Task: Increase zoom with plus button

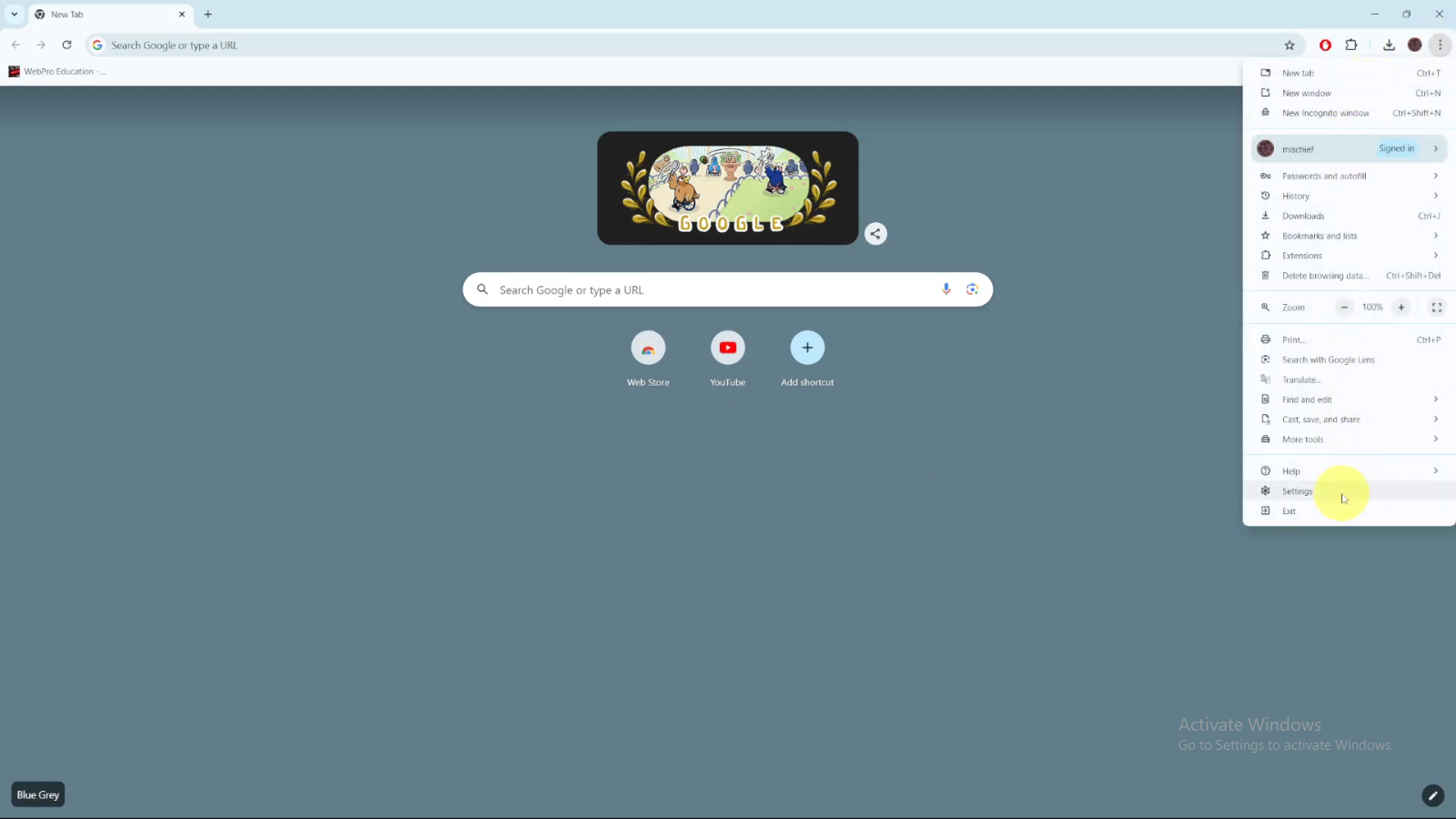Action: coord(1401,308)
